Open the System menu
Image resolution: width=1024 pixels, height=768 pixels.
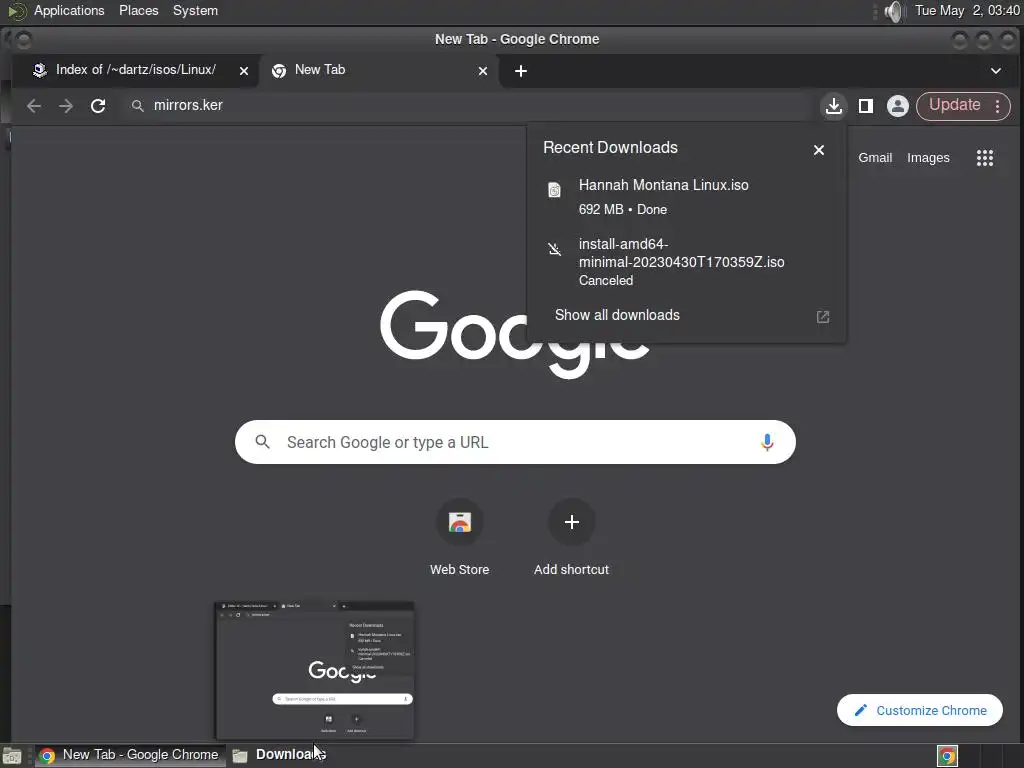(195, 10)
